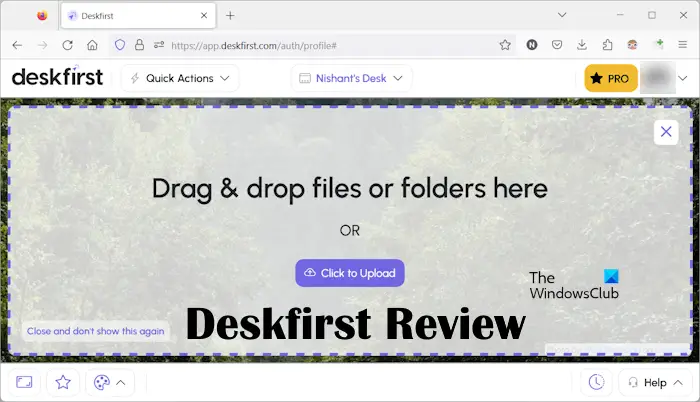Open the N extension icon
This screenshot has width=700, height=402.
click(x=532, y=45)
